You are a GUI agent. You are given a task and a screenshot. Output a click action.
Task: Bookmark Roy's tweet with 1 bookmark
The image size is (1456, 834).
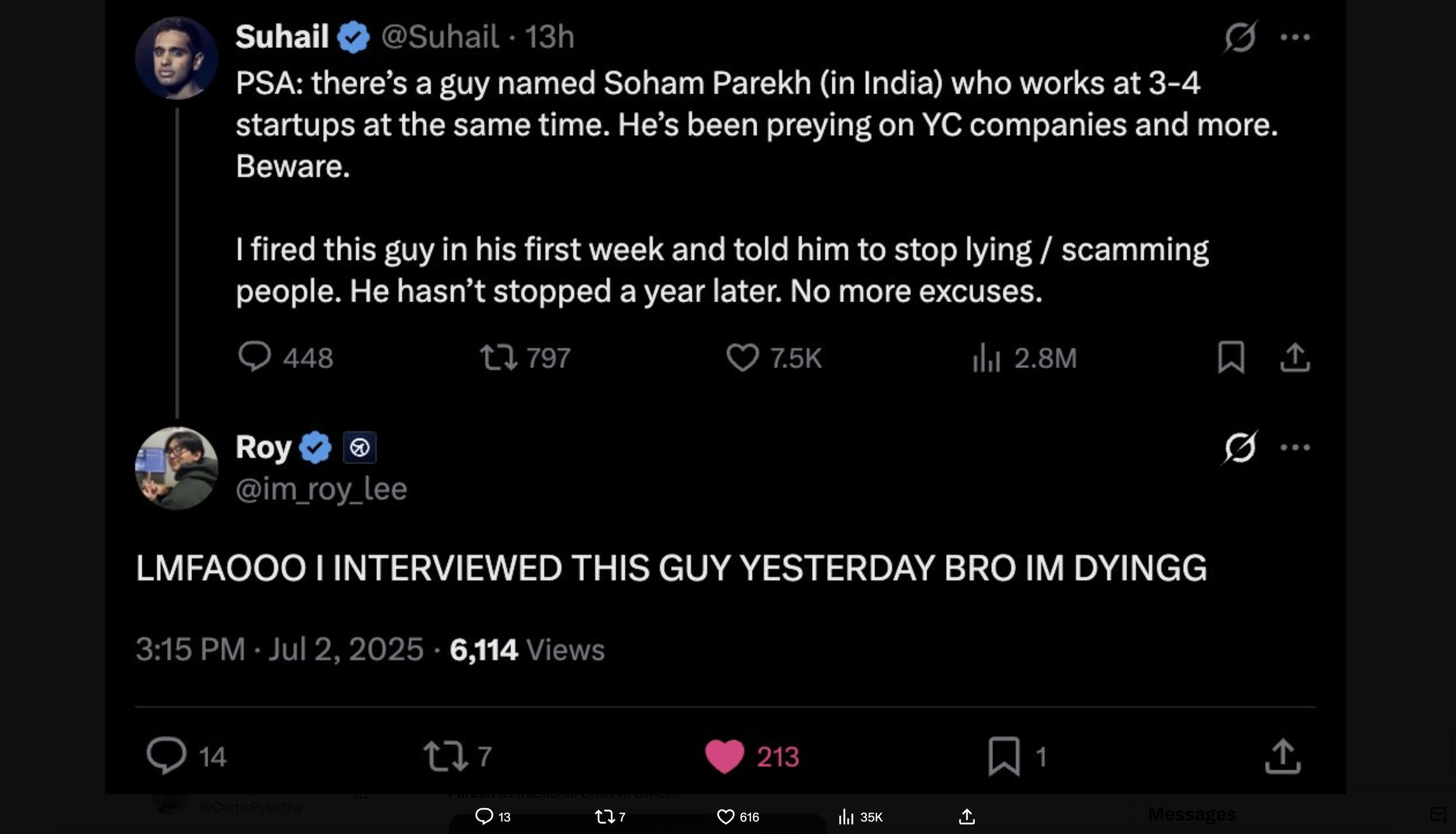(x=1003, y=756)
